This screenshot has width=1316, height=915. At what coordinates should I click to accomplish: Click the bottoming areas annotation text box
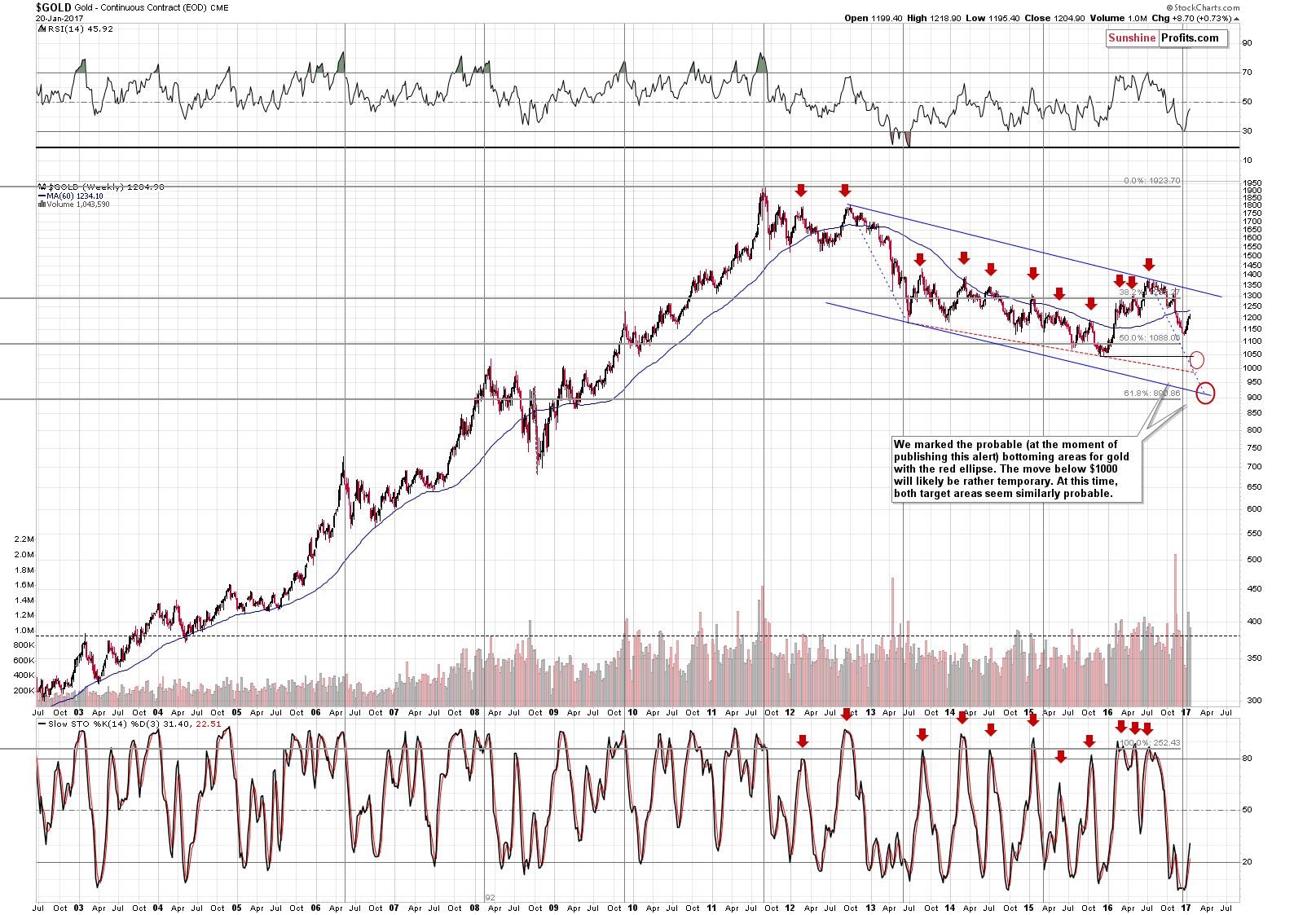coord(1015,469)
